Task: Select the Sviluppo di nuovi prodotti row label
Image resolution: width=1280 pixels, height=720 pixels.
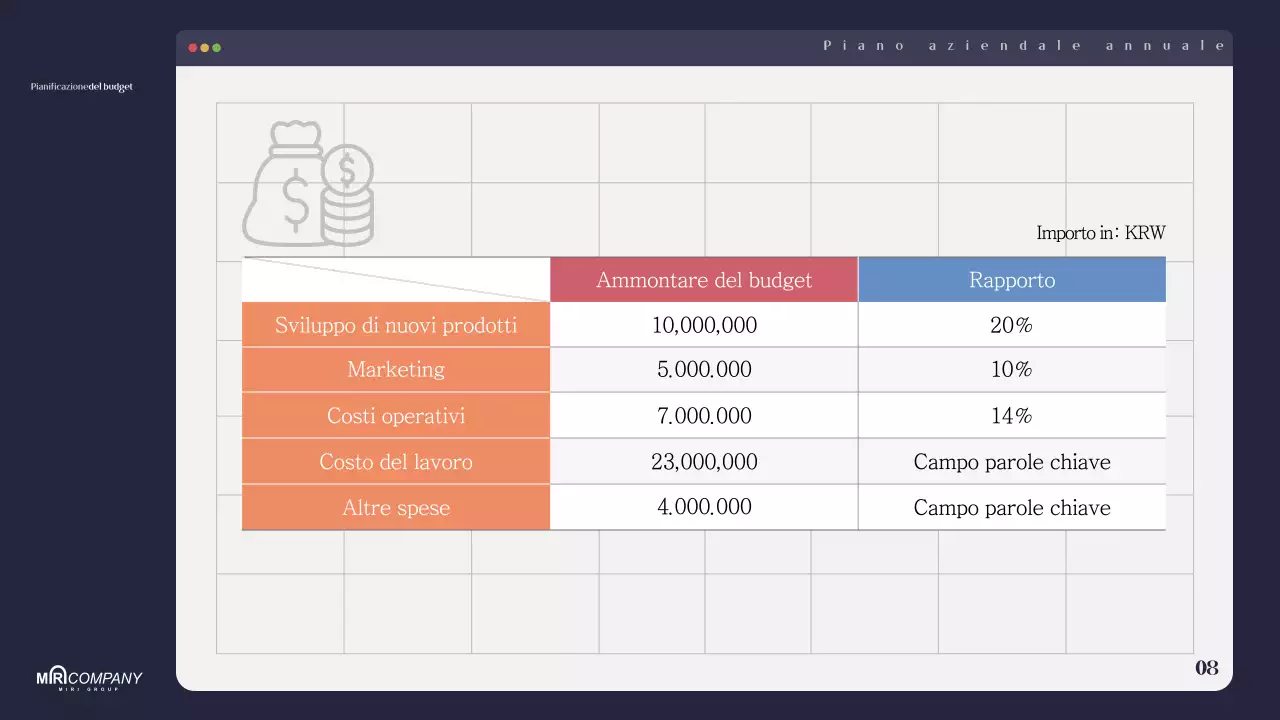Action: pos(395,325)
